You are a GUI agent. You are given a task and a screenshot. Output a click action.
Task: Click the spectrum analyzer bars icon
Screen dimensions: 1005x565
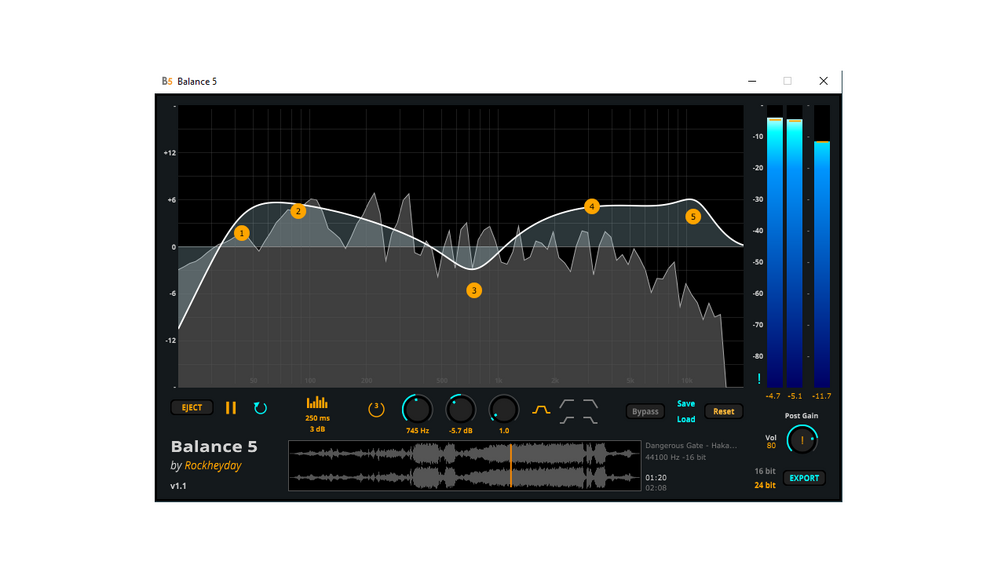(x=317, y=402)
